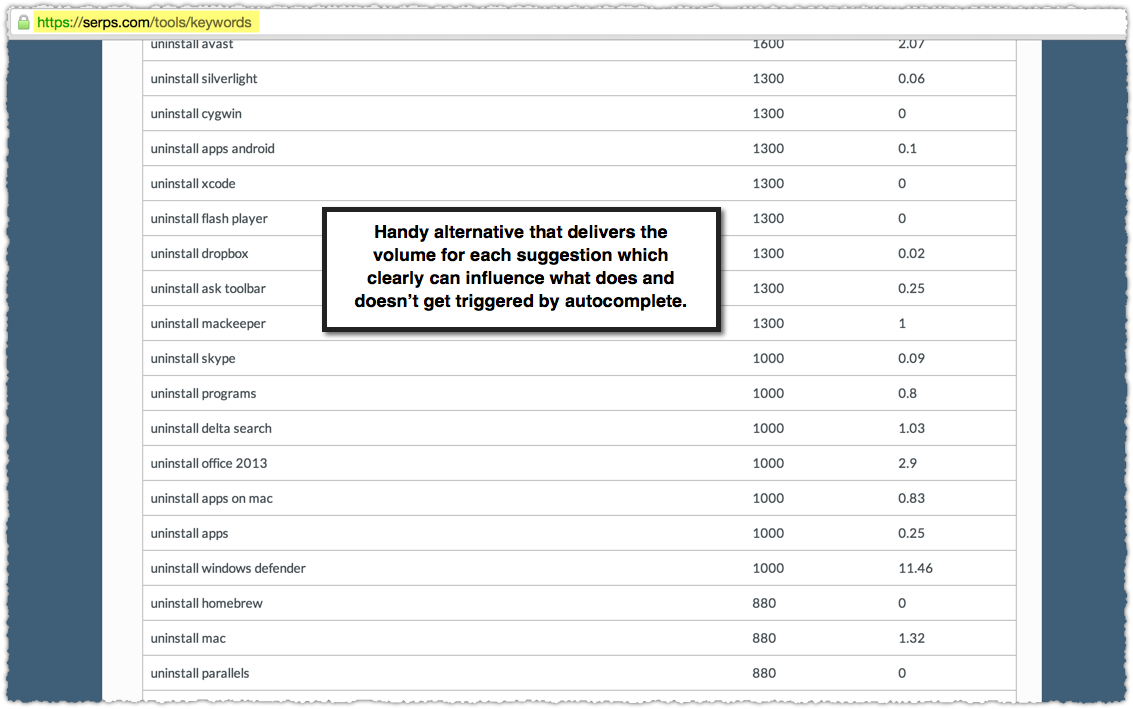Click the 1.03 value for uninstall delta search
Viewport: 1133px width, 709px height.
pyautogui.click(x=911, y=429)
